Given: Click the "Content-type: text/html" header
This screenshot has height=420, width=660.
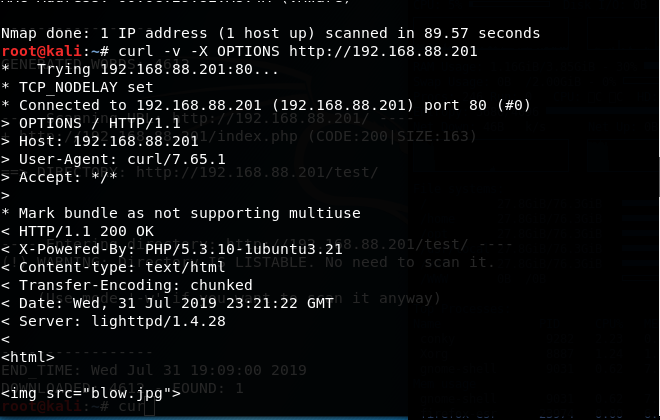Looking at the screenshot, I should [x=113, y=267].
